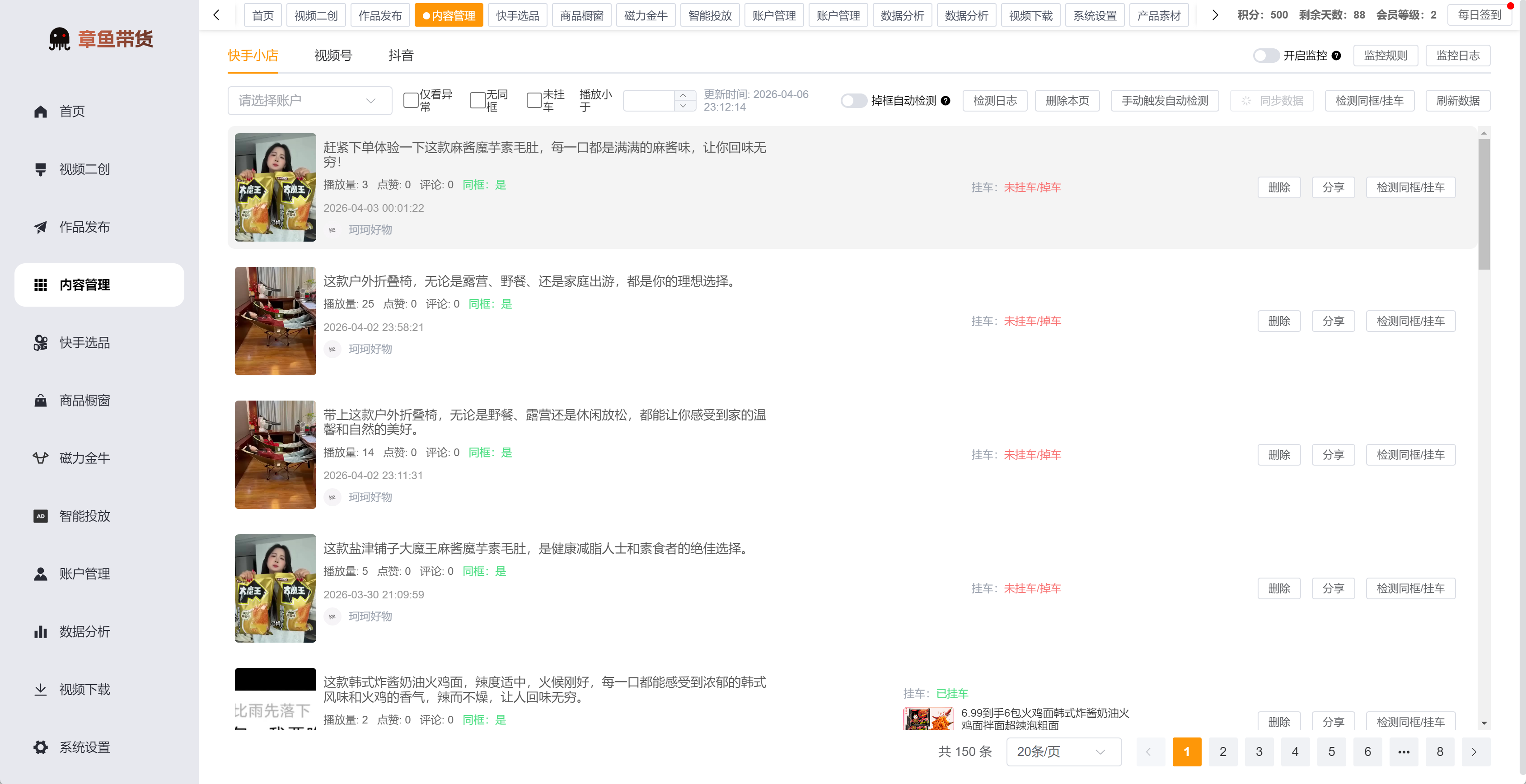The image size is (1526, 784).
Task: Toggle the 掉框自动检测 switch
Action: [854, 101]
